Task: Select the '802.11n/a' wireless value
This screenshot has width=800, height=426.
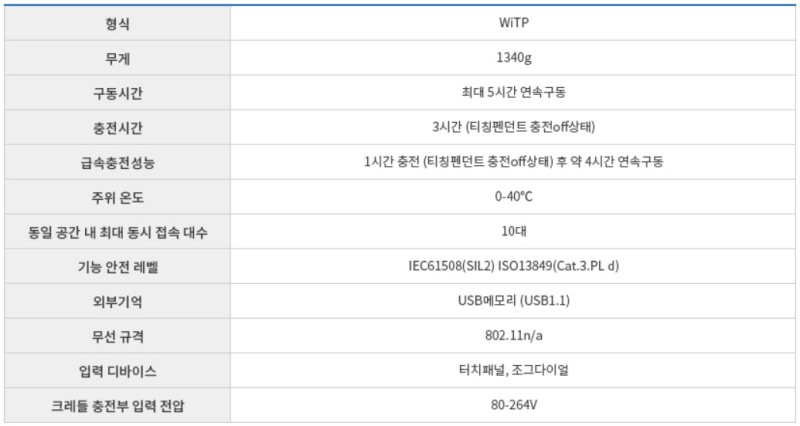Action: click(515, 335)
